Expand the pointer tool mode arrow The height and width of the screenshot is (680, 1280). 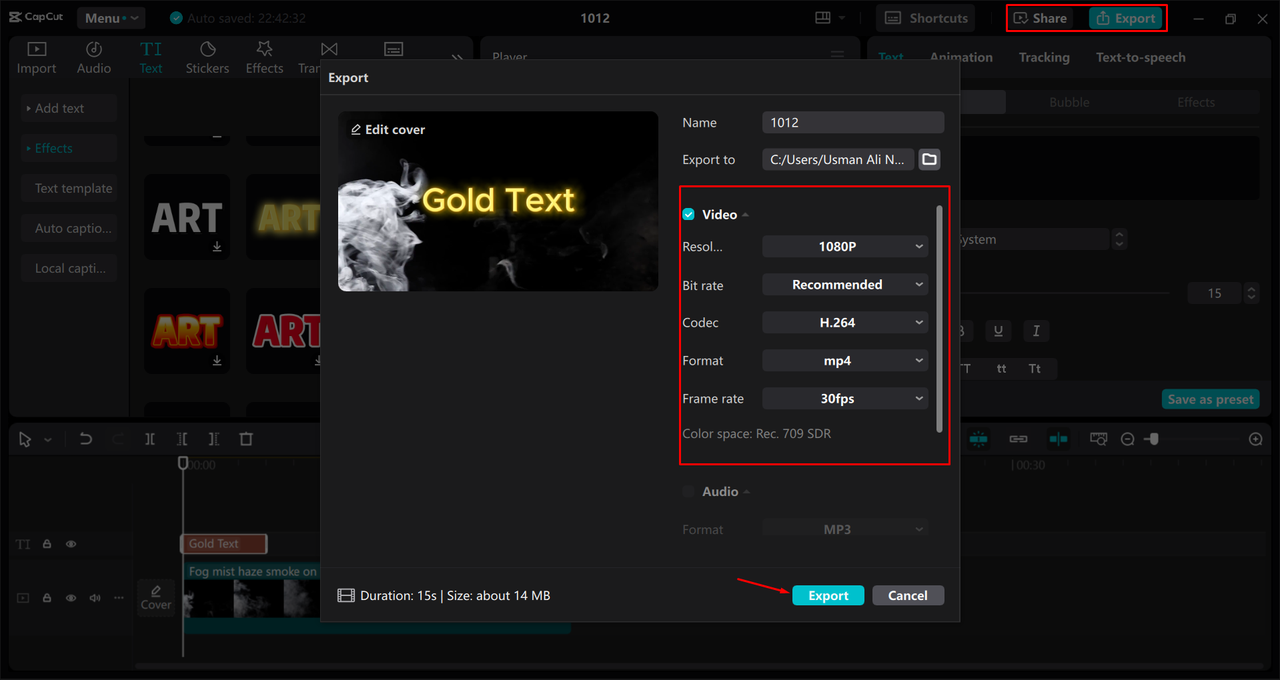coord(47,440)
